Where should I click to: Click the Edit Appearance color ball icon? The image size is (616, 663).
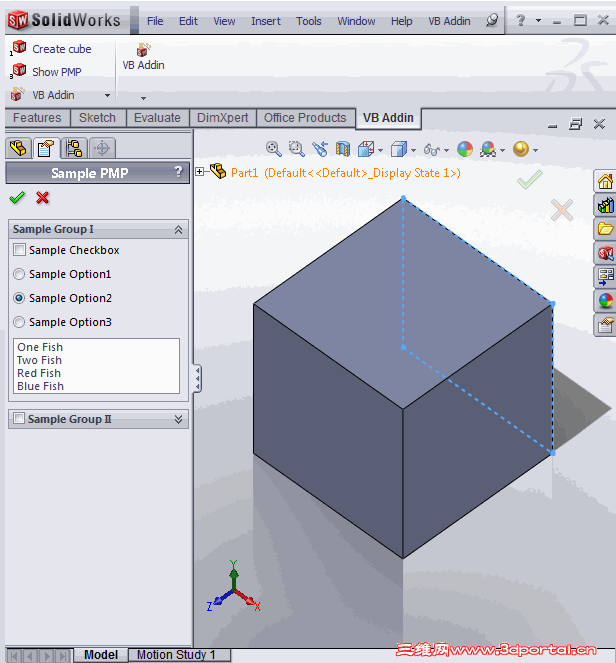pos(465,149)
